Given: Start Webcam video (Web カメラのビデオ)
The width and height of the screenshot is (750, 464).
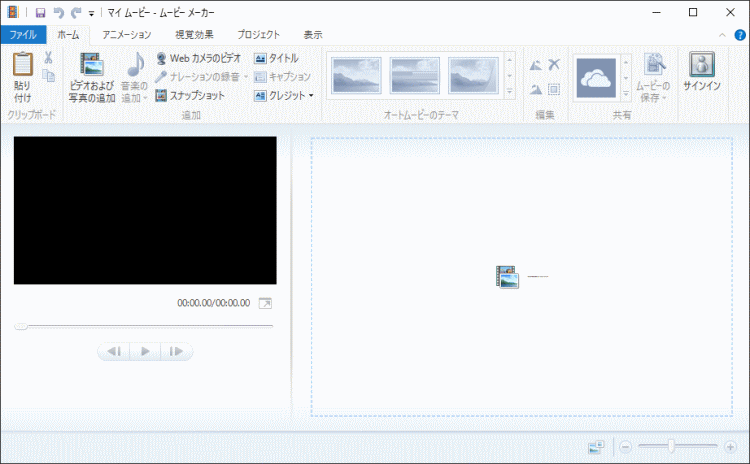Looking at the screenshot, I should coord(199,58).
